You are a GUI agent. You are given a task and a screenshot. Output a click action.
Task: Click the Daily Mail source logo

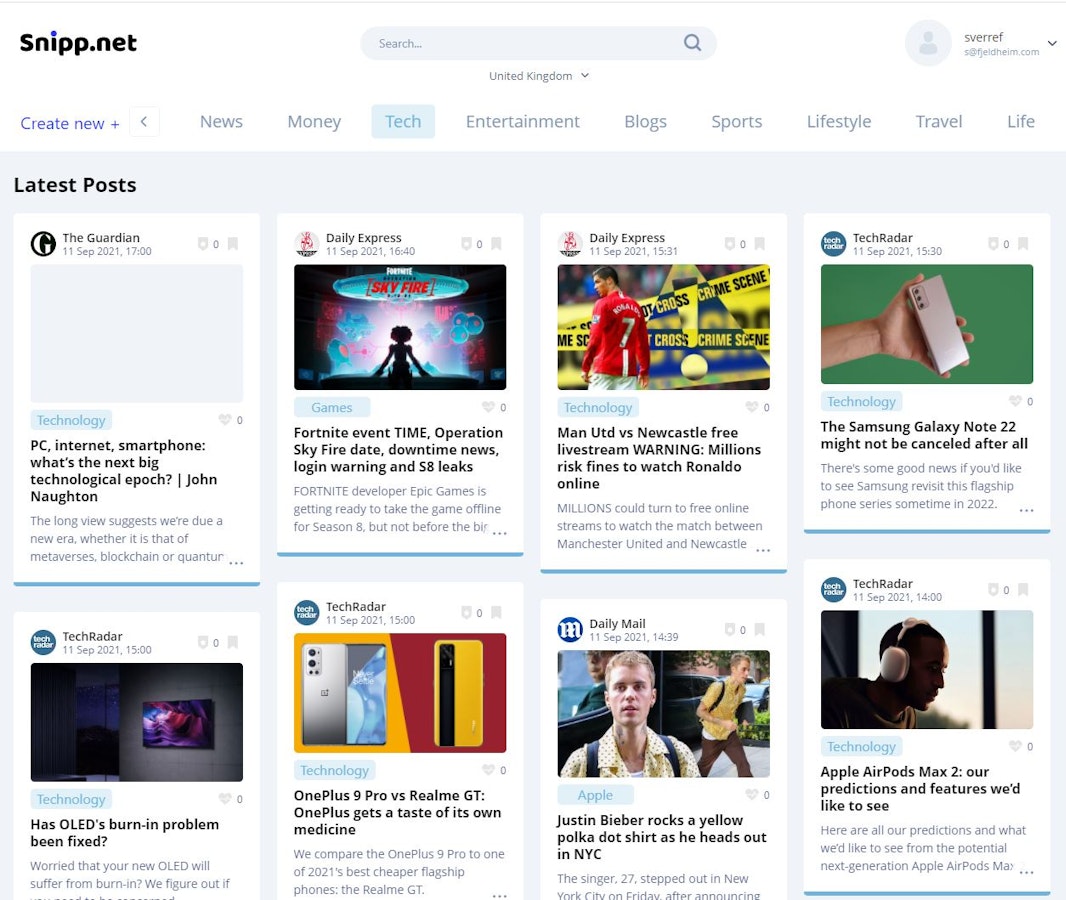(x=570, y=629)
